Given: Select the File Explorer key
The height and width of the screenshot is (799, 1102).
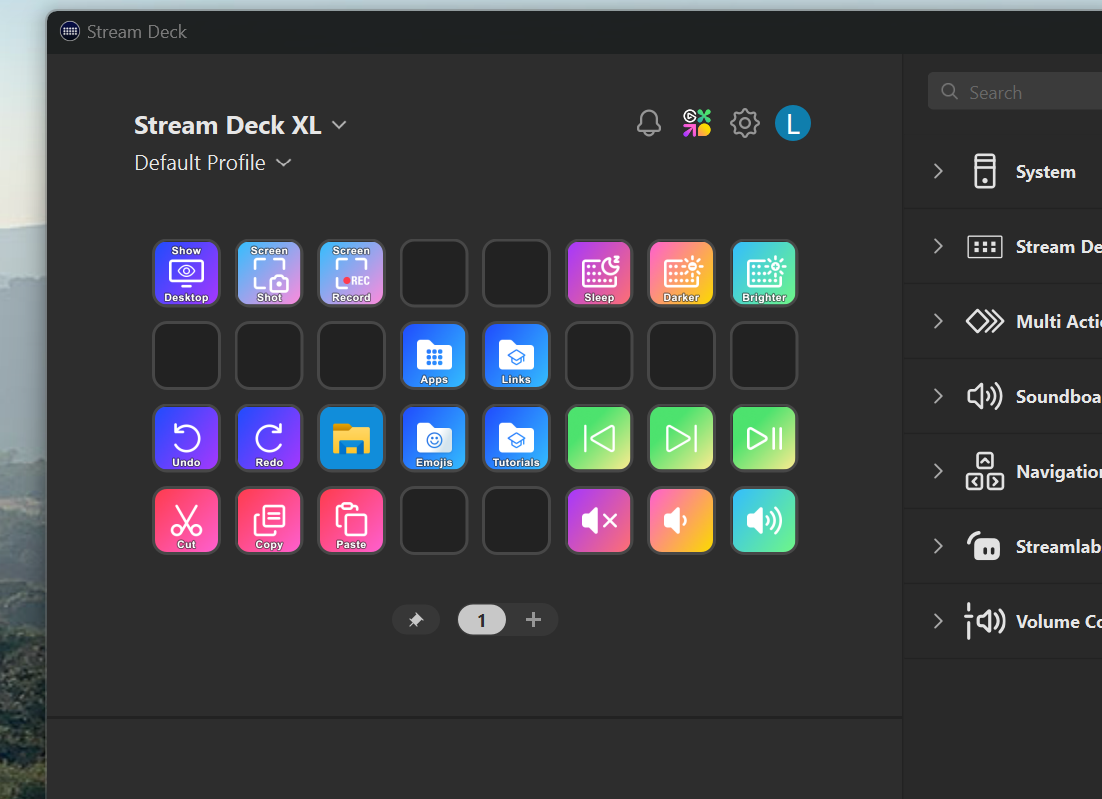Looking at the screenshot, I should (x=351, y=439).
